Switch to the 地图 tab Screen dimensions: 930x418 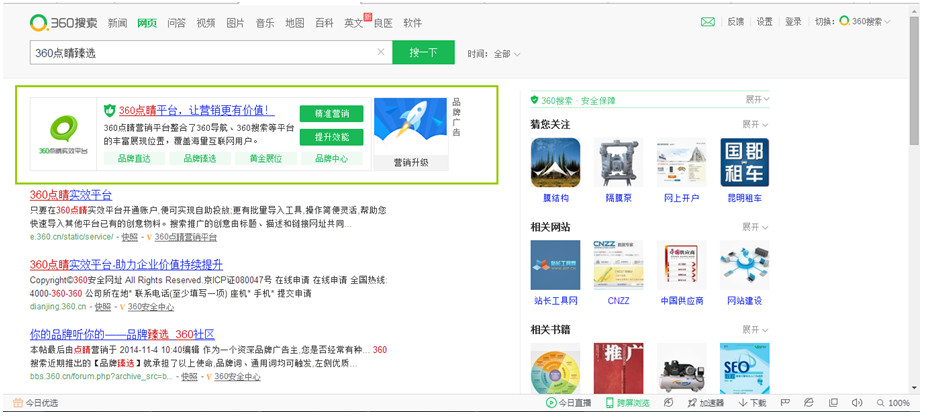[295, 23]
